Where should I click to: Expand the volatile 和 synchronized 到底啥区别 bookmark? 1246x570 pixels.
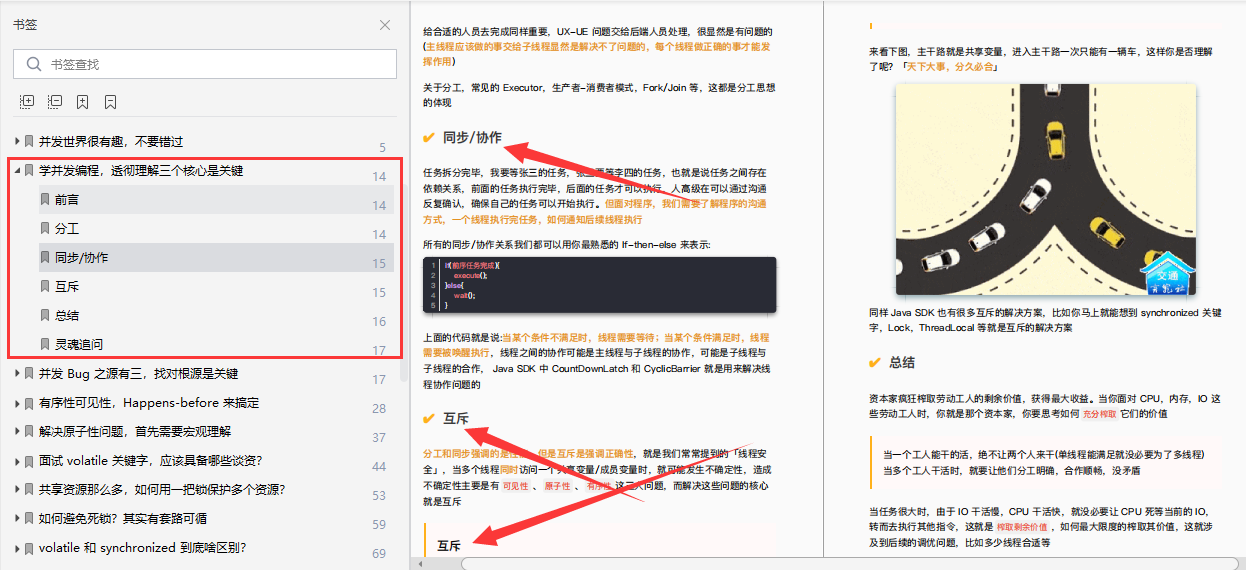coord(17,548)
